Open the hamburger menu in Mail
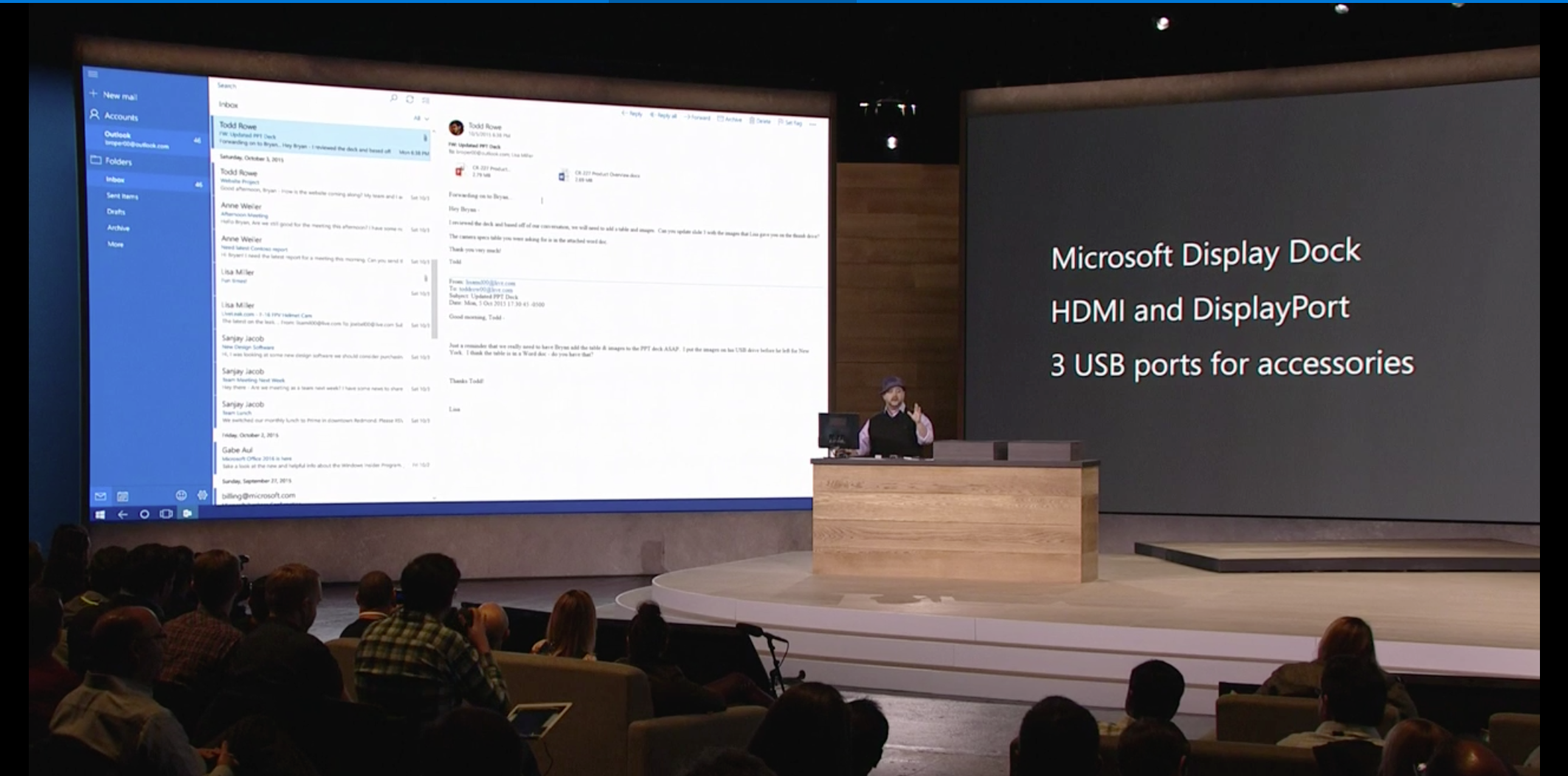Viewport: 1568px width, 776px height. pos(93,75)
